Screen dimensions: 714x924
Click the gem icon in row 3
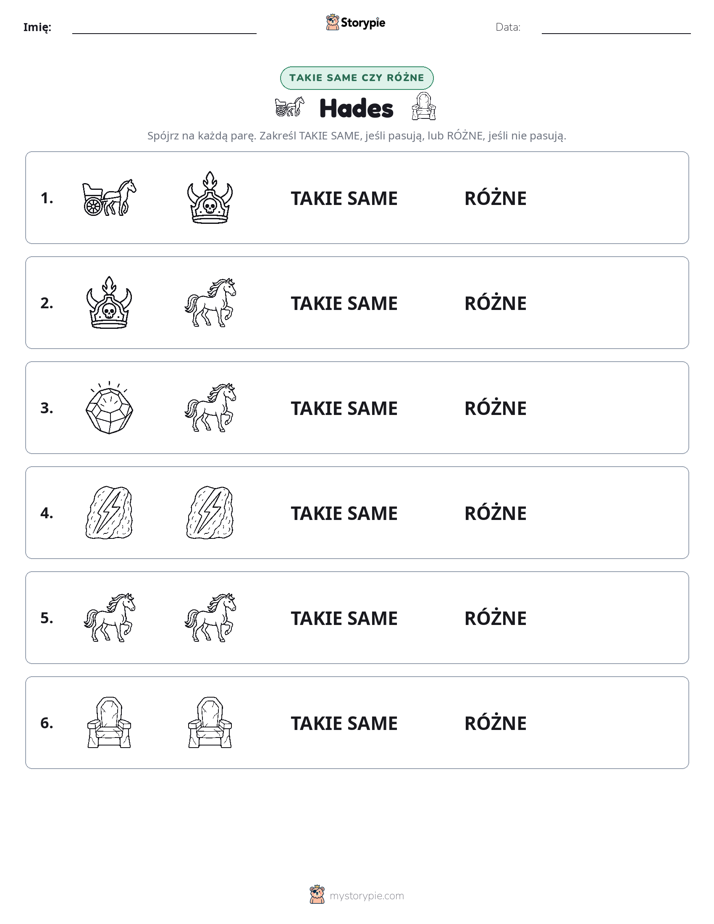click(109, 408)
